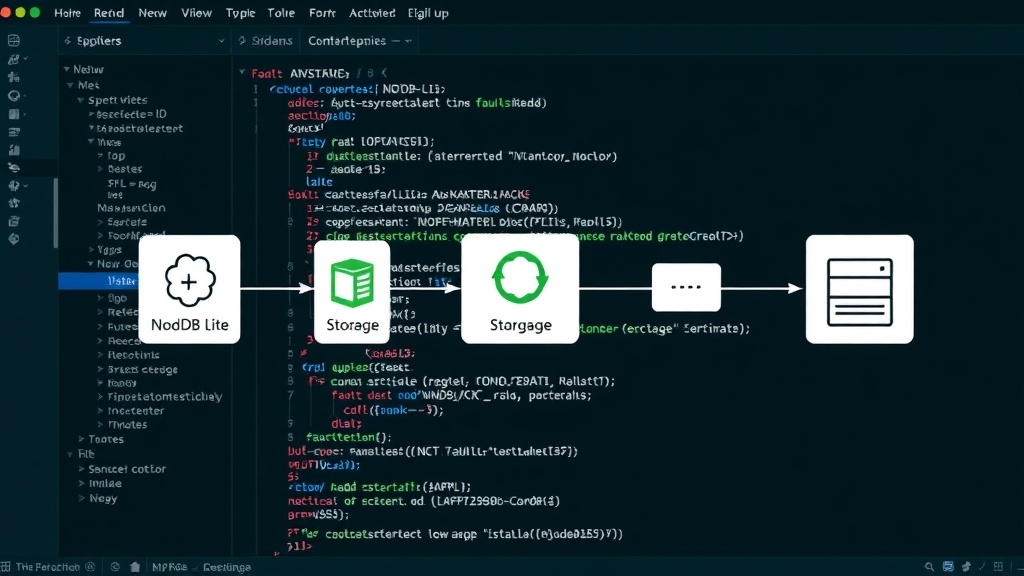Open the Sppliers panel dropdown chevron

click(x=221, y=40)
